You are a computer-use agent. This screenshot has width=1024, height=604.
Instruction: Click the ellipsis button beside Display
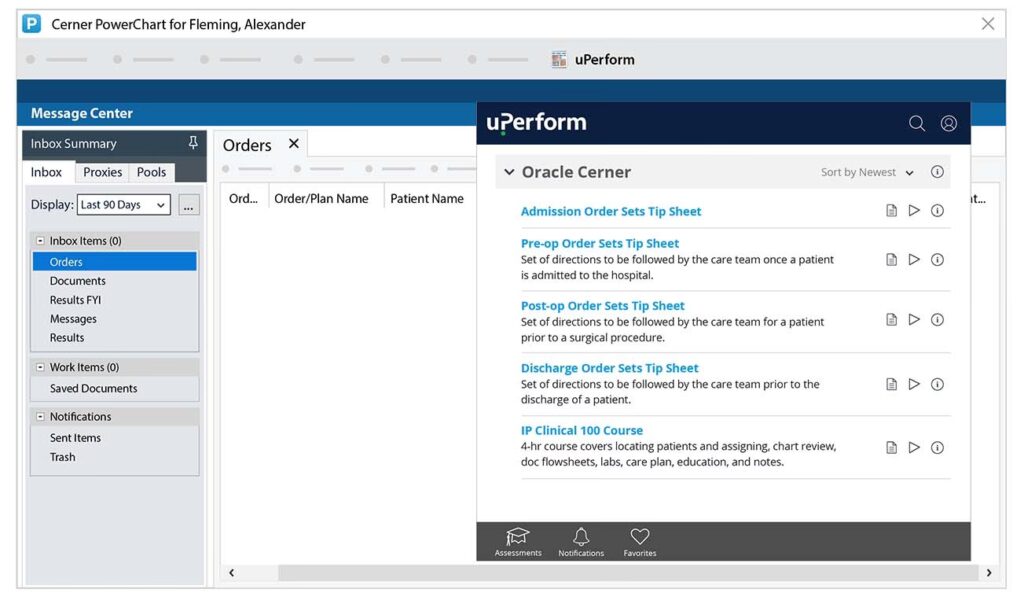(189, 205)
